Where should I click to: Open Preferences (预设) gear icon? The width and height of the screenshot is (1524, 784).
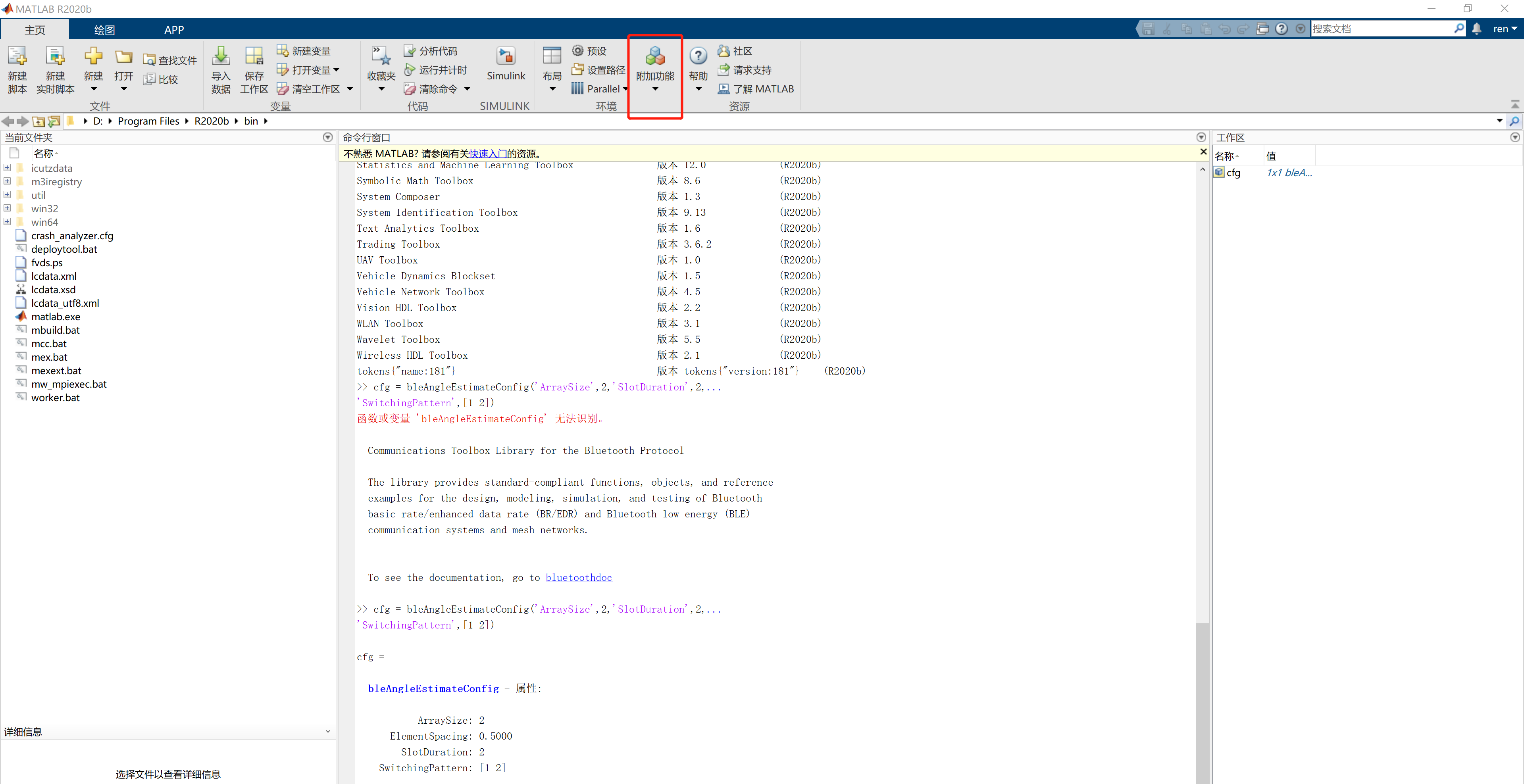578,51
